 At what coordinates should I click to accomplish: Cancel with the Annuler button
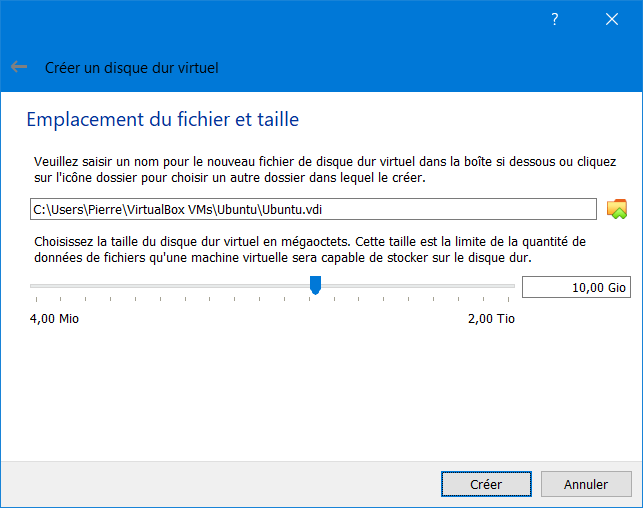(x=586, y=484)
